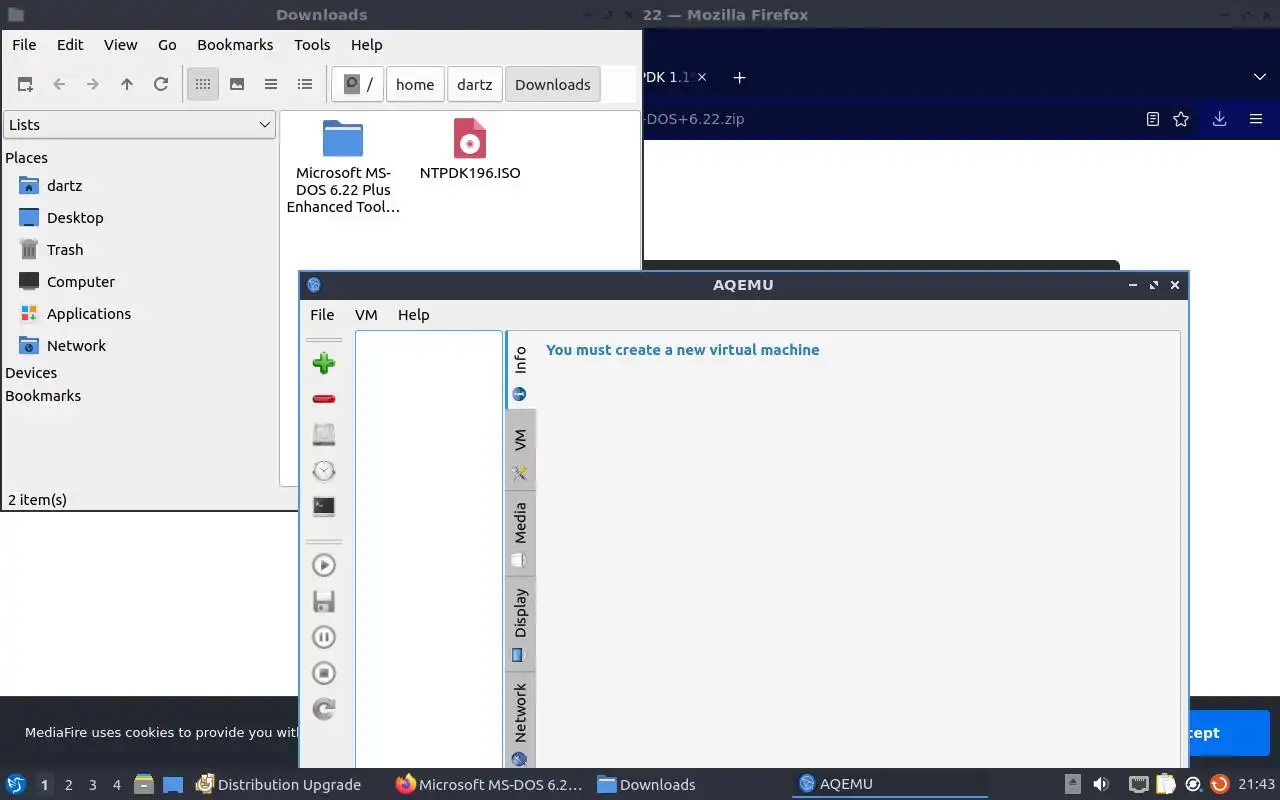Click the dartz path button
The height and width of the screenshot is (800, 1280).
pyautogui.click(x=475, y=84)
